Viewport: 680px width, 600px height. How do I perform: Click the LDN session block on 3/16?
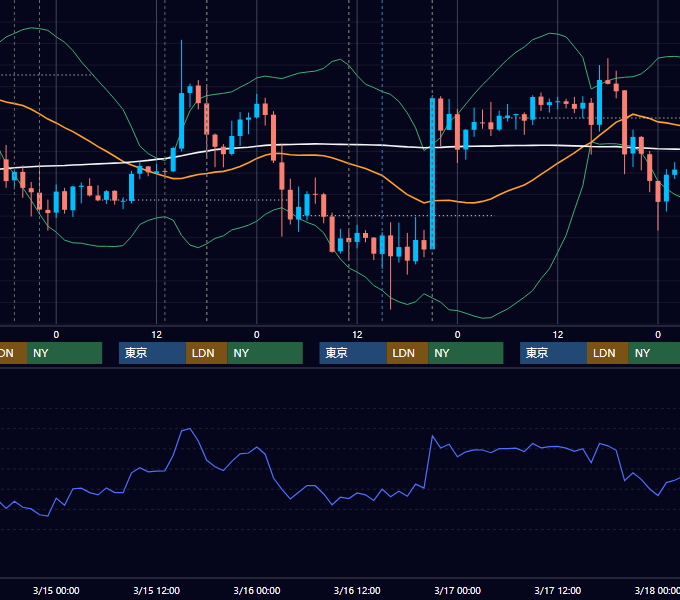click(x=407, y=353)
